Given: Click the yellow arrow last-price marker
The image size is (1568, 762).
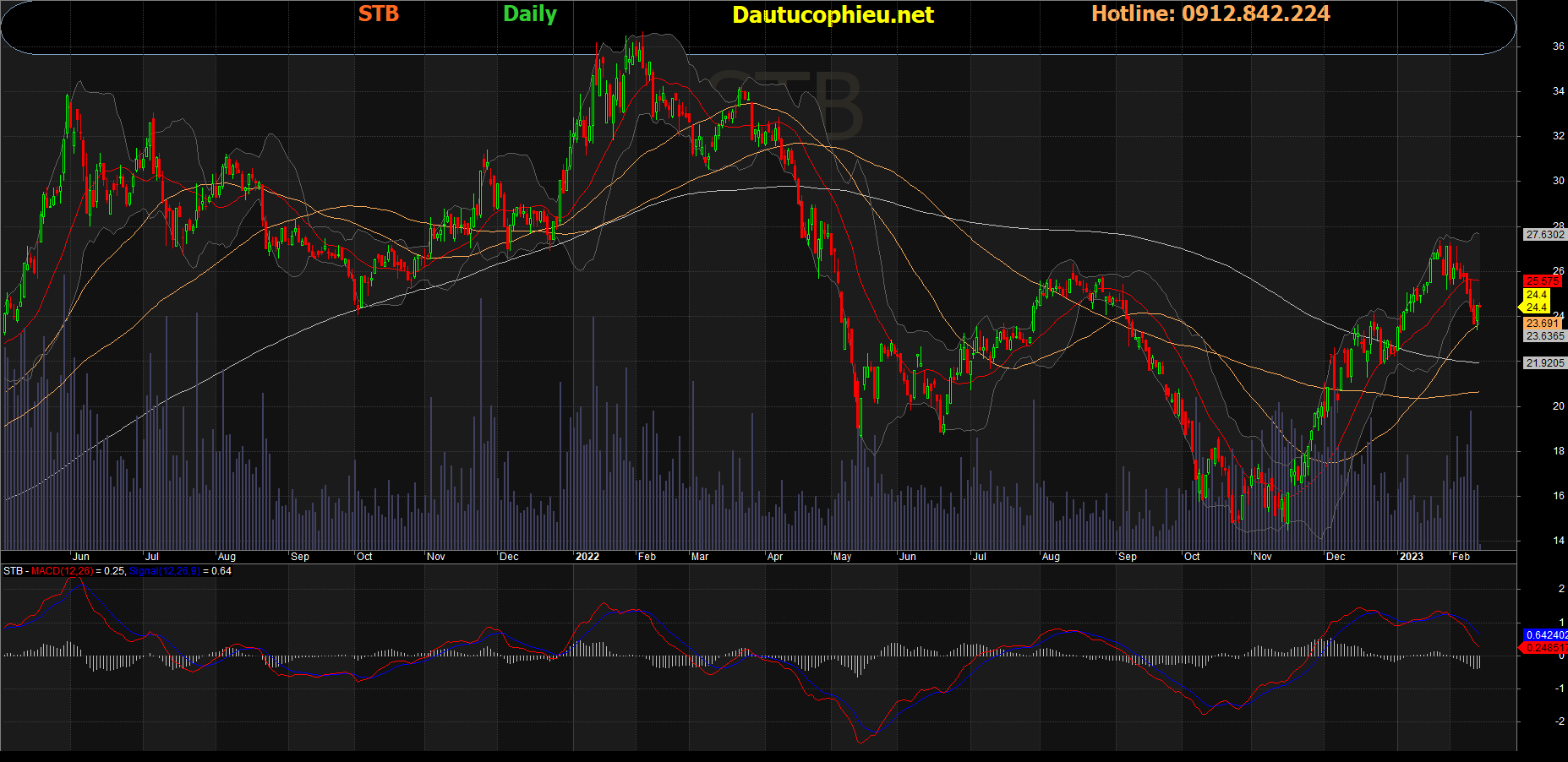Looking at the screenshot, I should pyautogui.click(x=1535, y=302).
